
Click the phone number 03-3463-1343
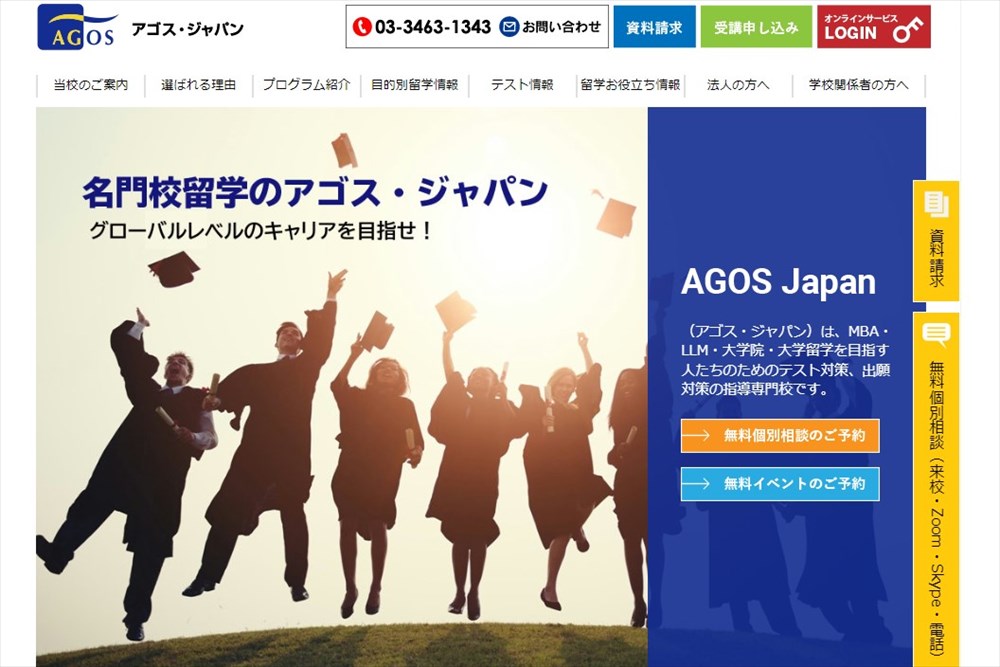432,27
